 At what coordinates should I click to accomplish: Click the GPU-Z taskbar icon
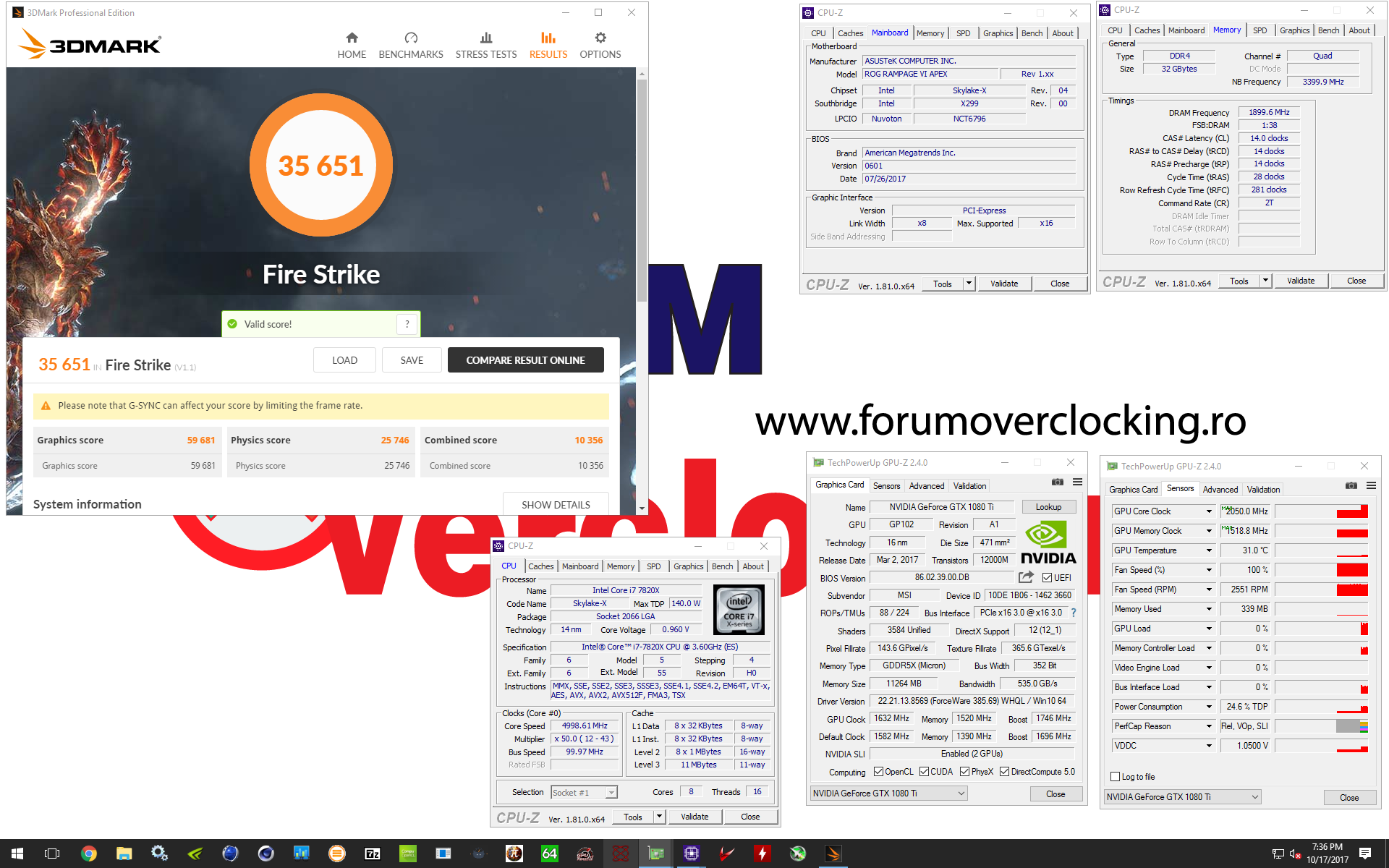[655, 854]
